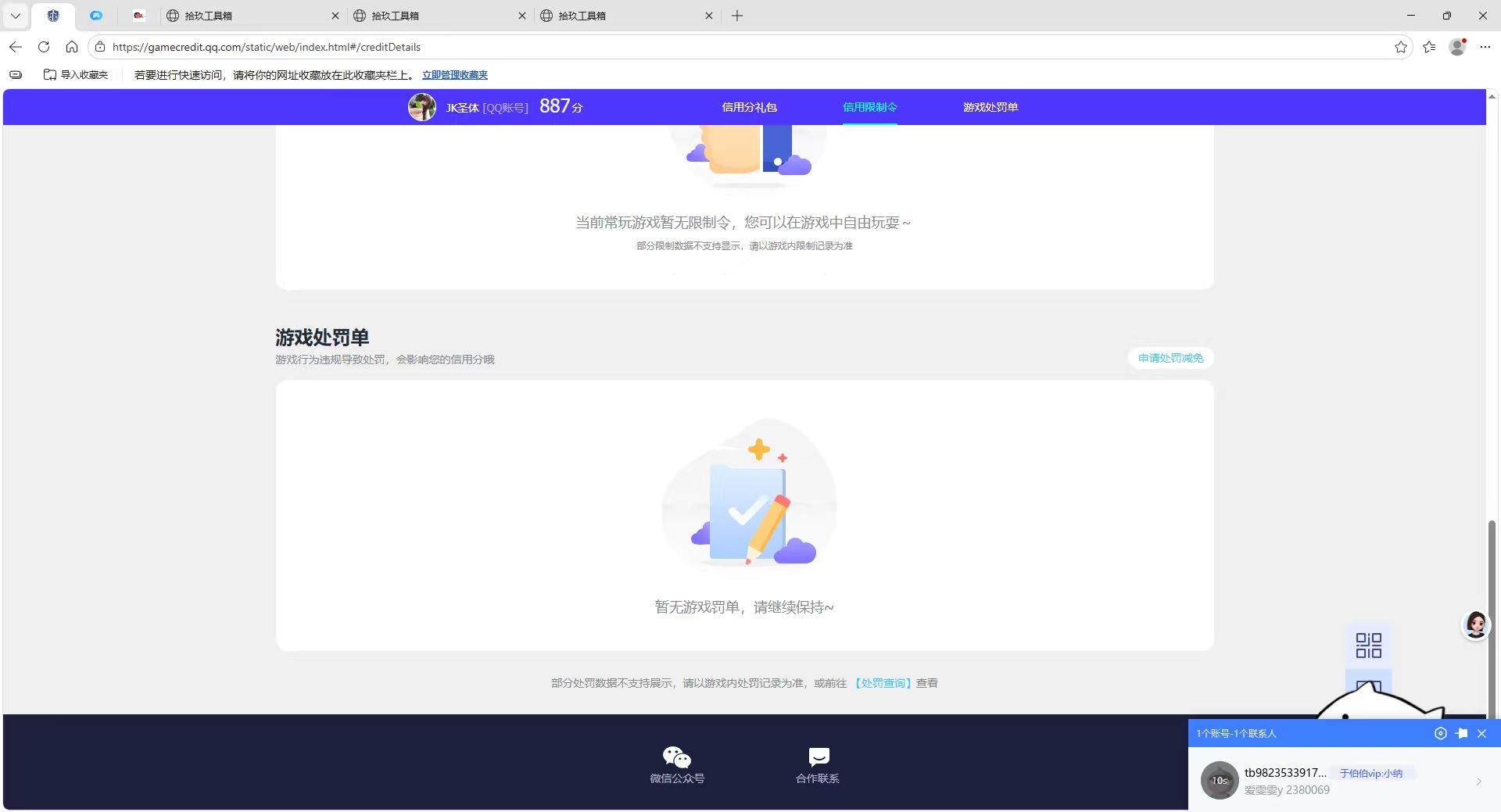Open the browser profile avatar icon
The height and width of the screenshot is (812, 1501).
pyautogui.click(x=1456, y=47)
